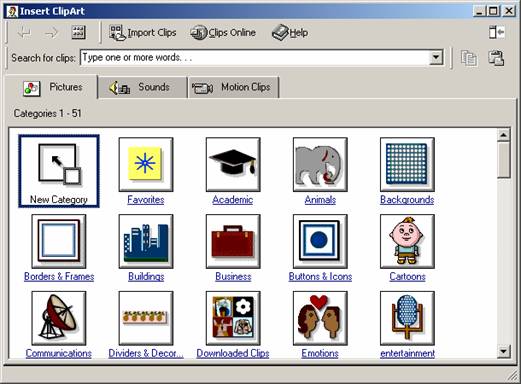The height and width of the screenshot is (384, 521).
Task: Click the Back arrow toolbar icon
Action: (x=24, y=33)
